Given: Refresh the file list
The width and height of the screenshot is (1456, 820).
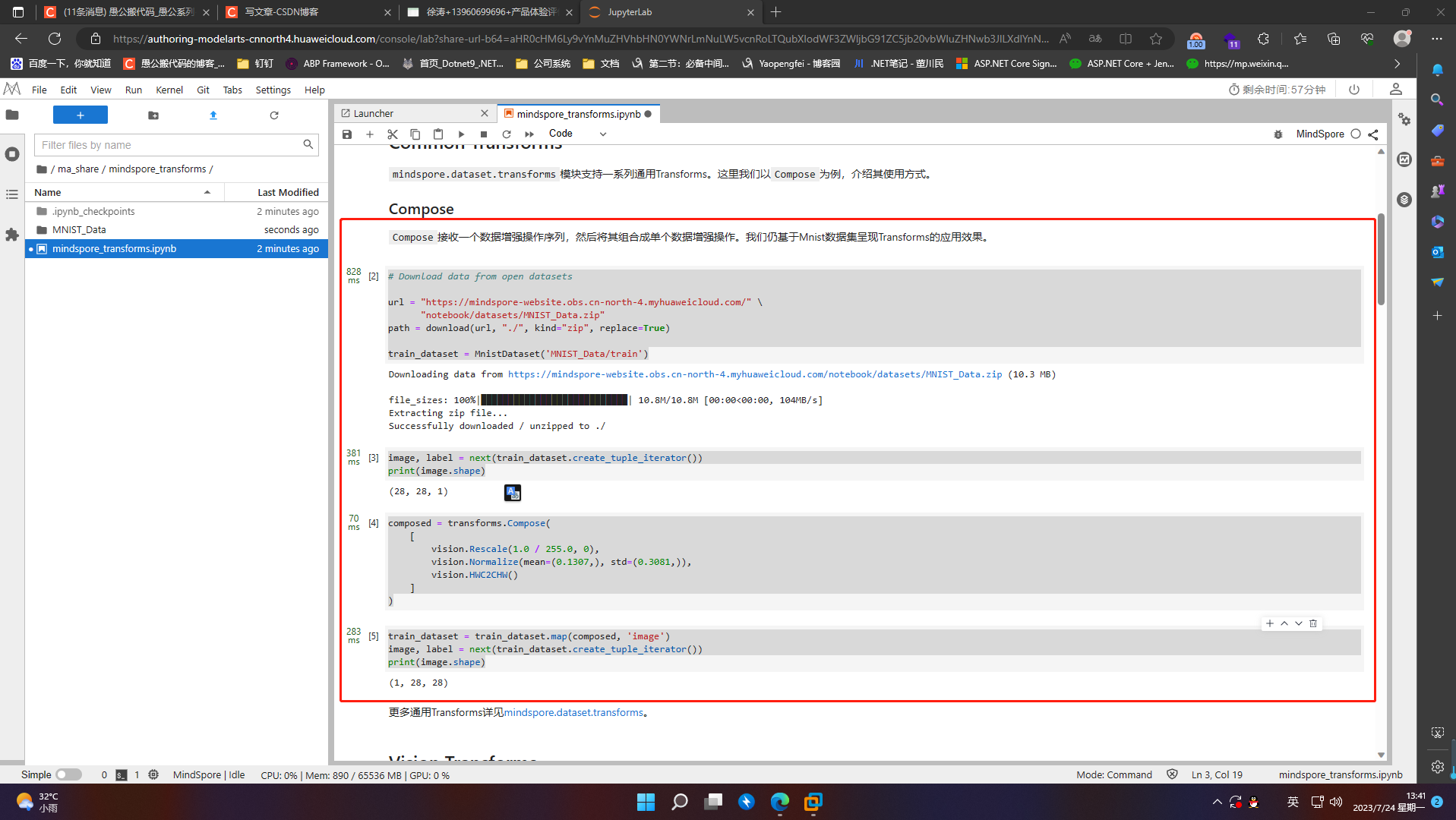Looking at the screenshot, I should [x=274, y=115].
